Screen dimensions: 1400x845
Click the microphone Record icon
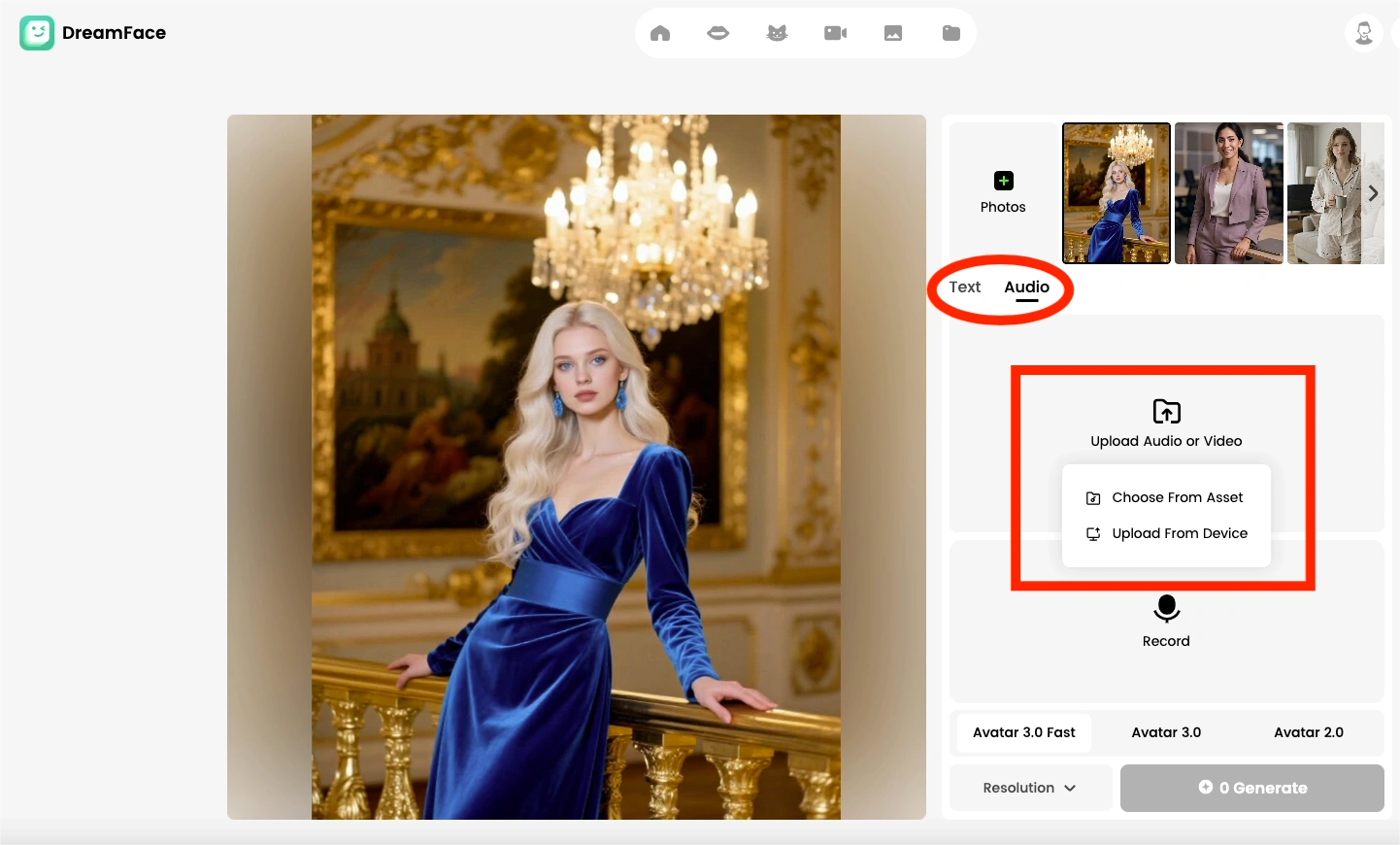pos(1166,609)
